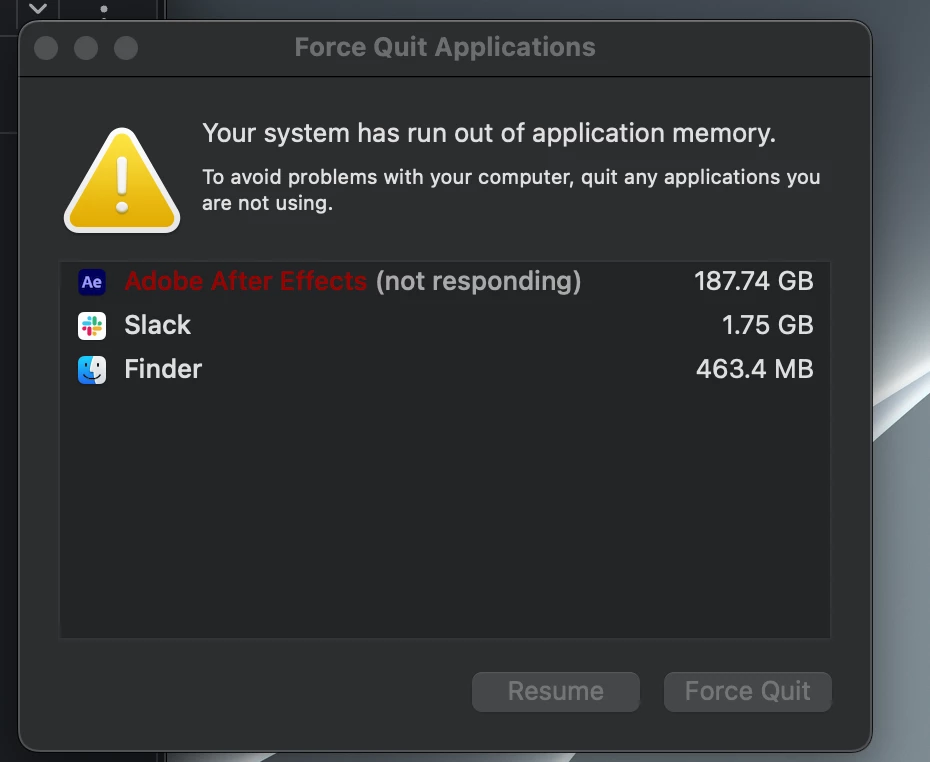930x762 pixels.
Task: Close the Force Quit Applications window
Action: pos(46,48)
